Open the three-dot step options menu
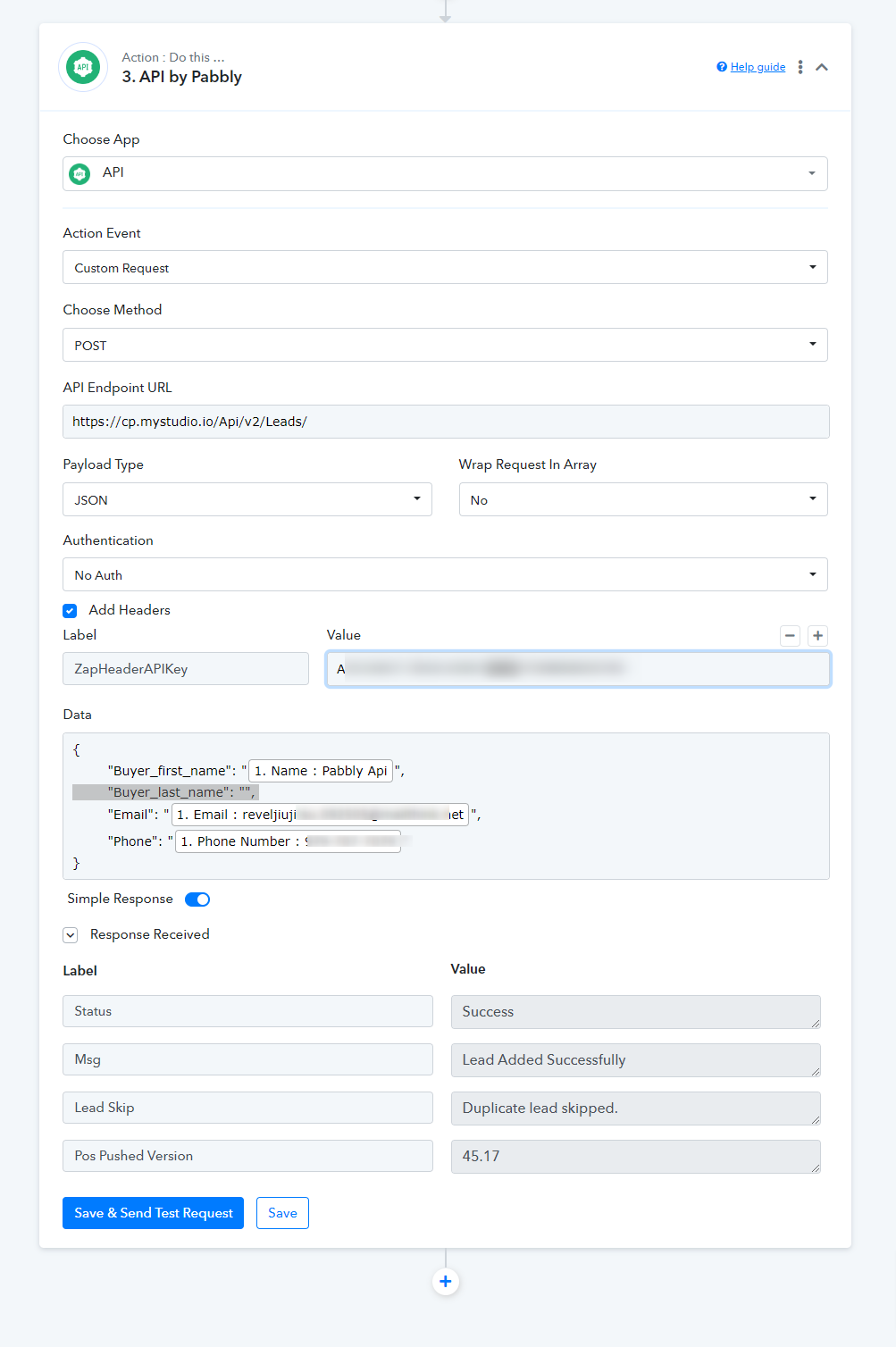Image resolution: width=896 pixels, height=1347 pixels. (800, 67)
